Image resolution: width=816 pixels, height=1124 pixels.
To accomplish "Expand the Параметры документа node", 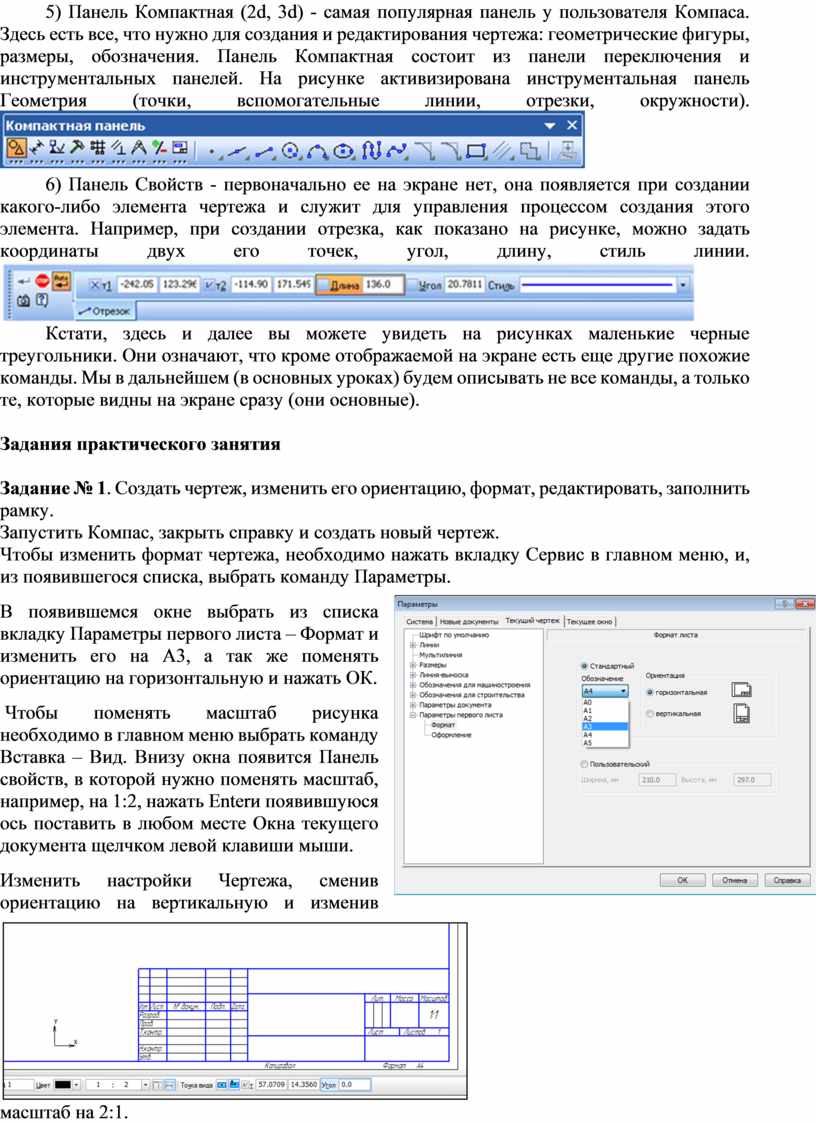I will click(412, 705).
